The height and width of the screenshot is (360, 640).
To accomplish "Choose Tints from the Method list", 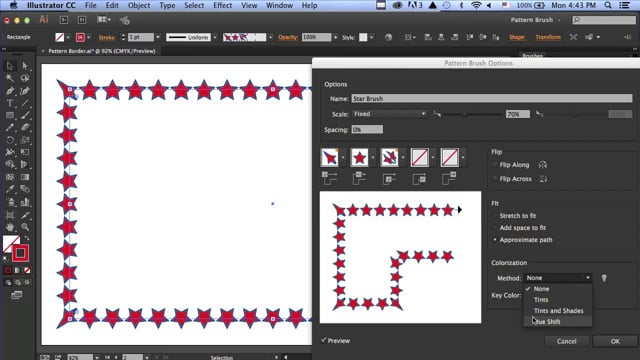I will pos(541,300).
